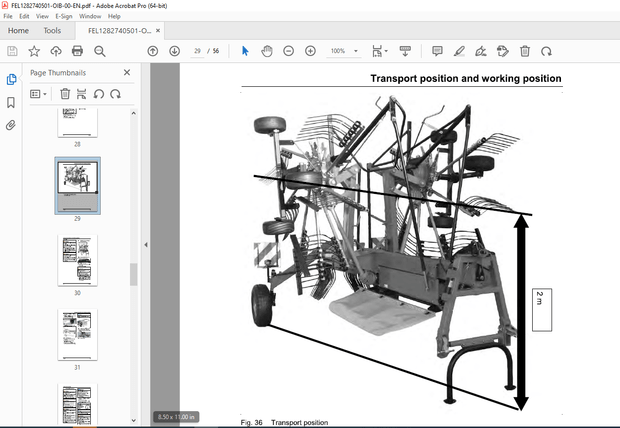Viewport: 620px width, 428px height.
Task: Select the FEL1282740501 document tab
Action: (x=119, y=30)
